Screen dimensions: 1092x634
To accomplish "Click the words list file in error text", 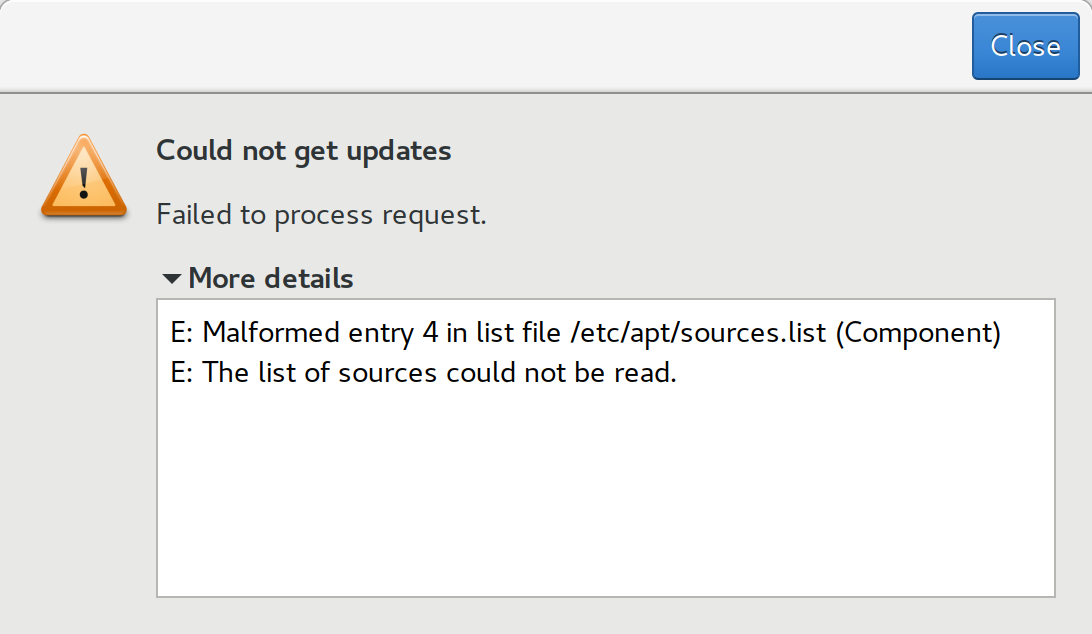I will (x=519, y=333).
